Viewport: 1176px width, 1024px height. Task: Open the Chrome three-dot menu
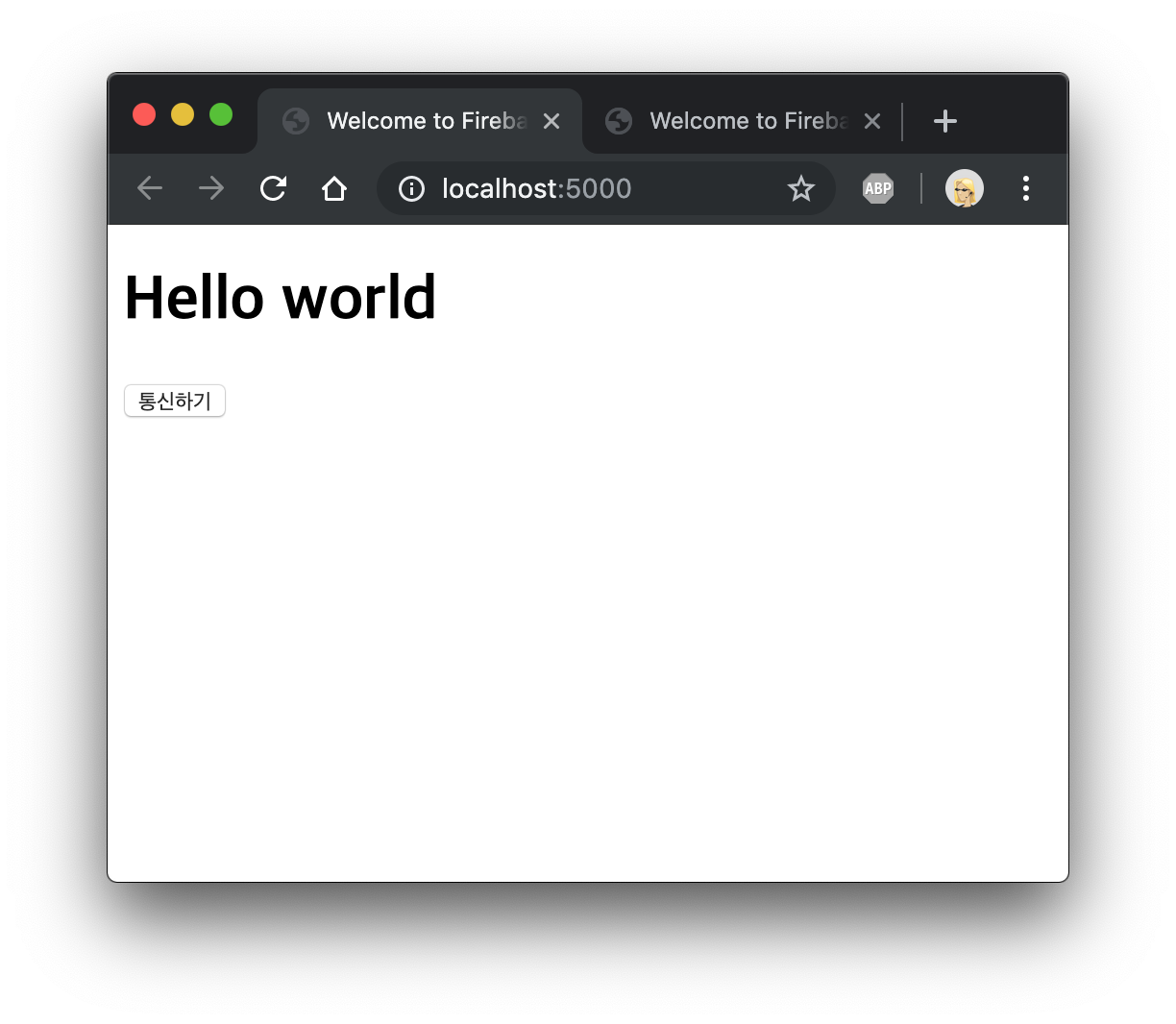point(1026,188)
